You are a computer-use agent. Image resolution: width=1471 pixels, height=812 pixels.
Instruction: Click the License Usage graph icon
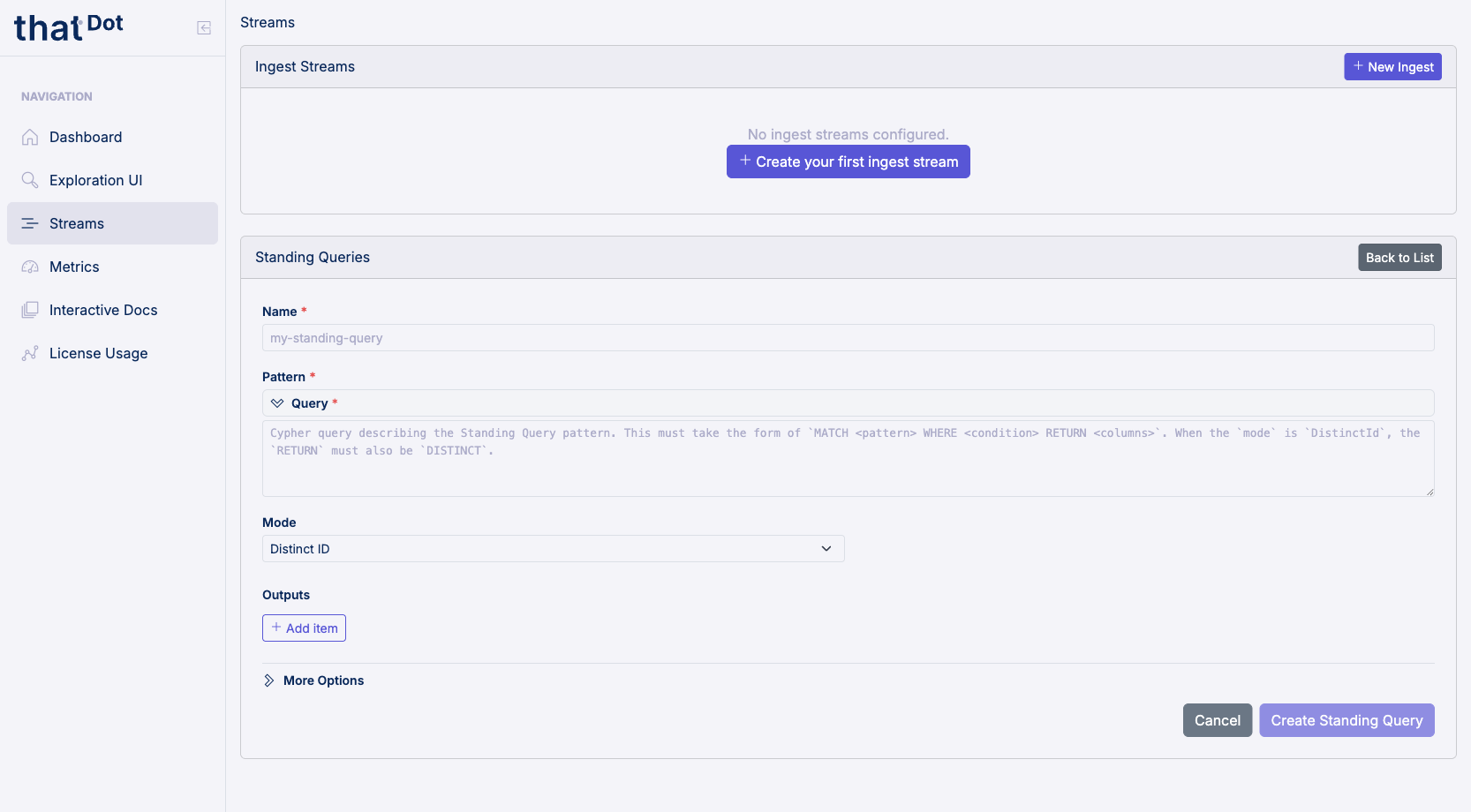(x=30, y=353)
